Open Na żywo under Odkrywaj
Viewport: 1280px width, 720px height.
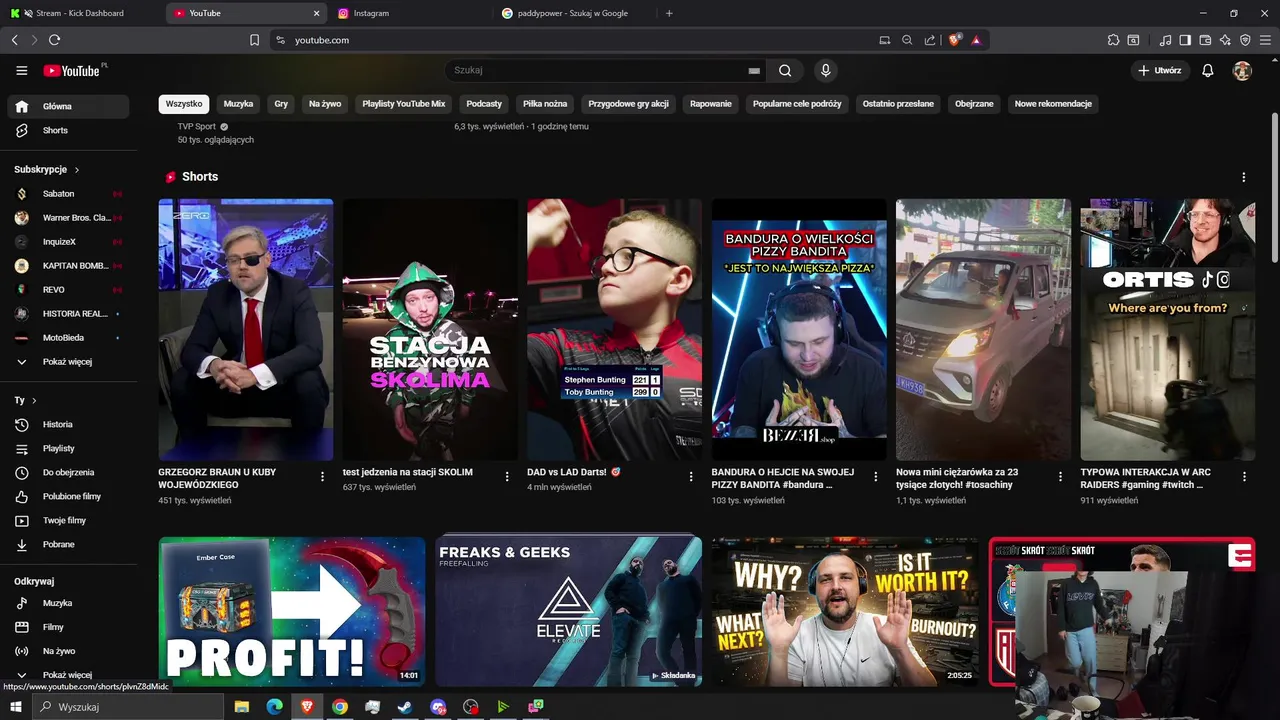(68, 652)
